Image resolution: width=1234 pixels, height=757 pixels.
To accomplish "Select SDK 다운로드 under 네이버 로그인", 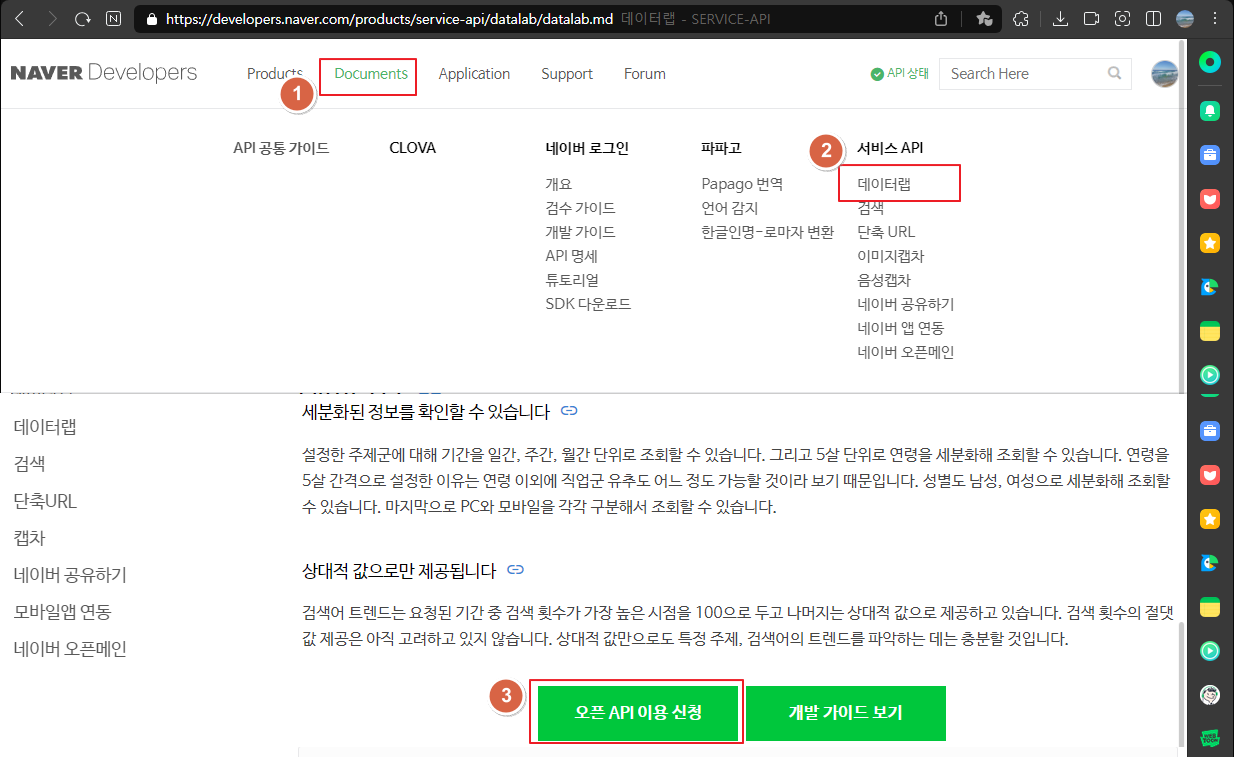I will [588, 304].
